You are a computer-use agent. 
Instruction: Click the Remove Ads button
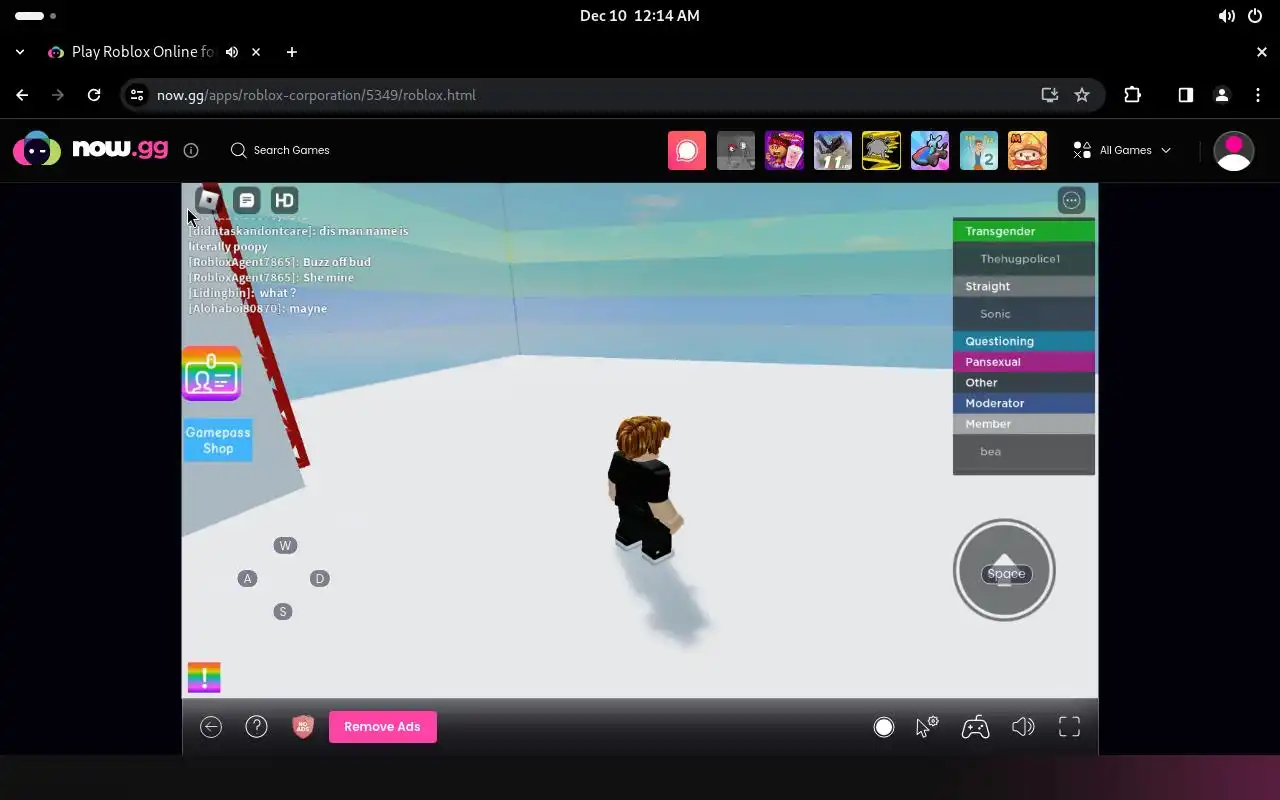pyautogui.click(x=383, y=727)
